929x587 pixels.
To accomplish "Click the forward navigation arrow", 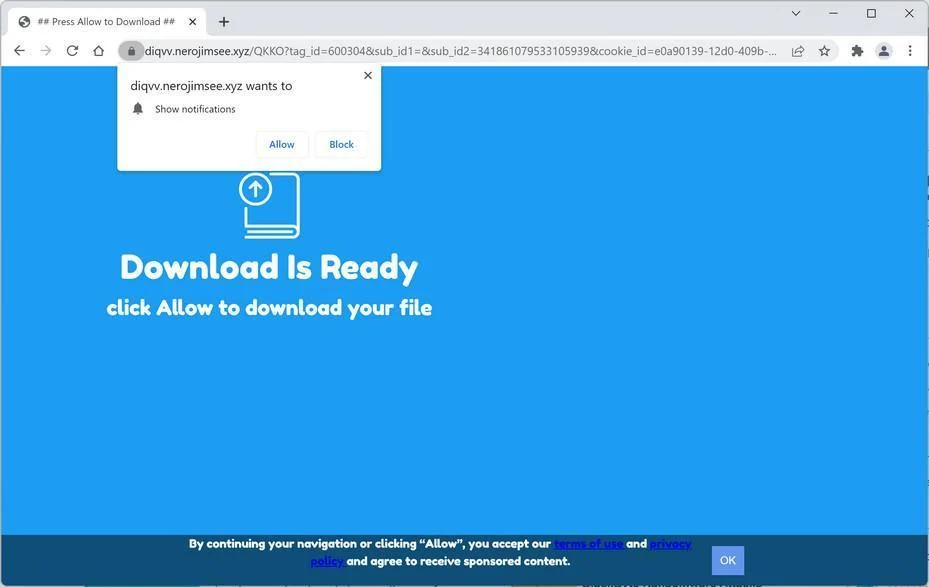I will [46, 51].
